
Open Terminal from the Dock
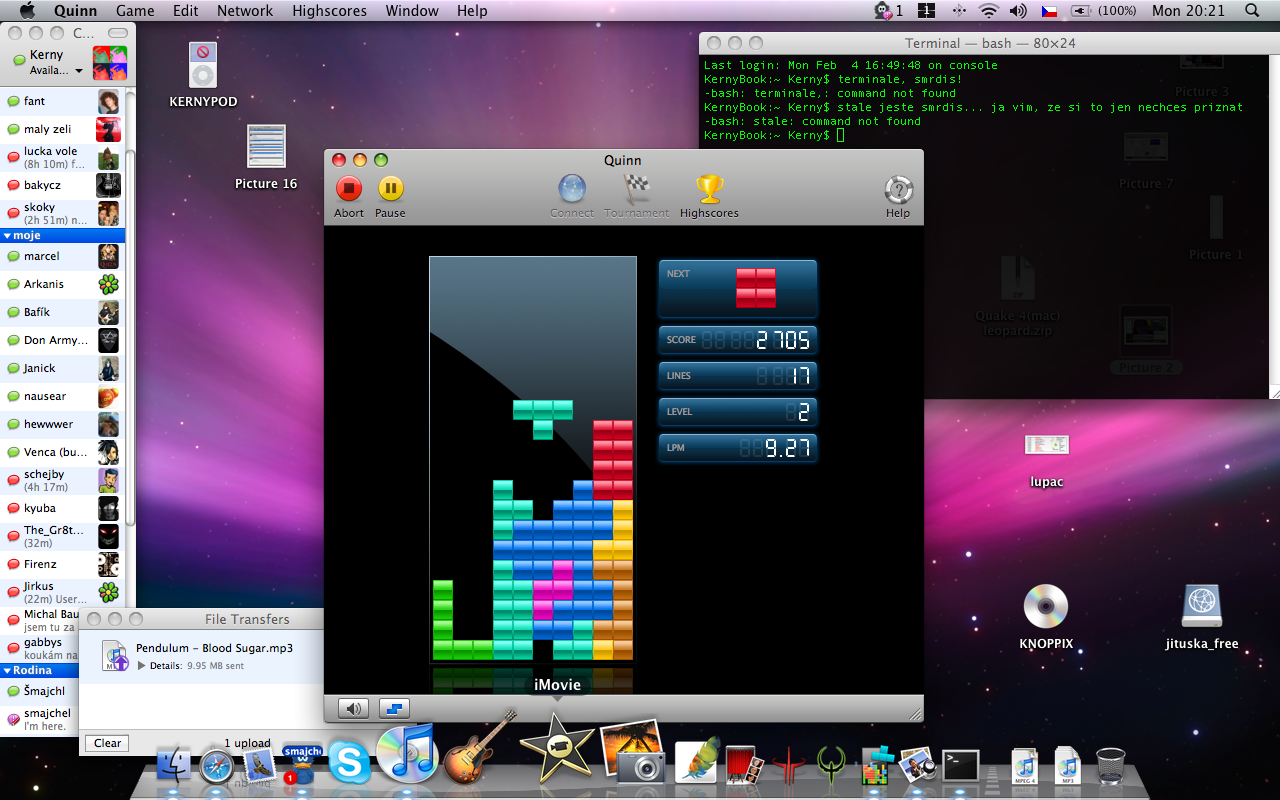[x=961, y=765]
